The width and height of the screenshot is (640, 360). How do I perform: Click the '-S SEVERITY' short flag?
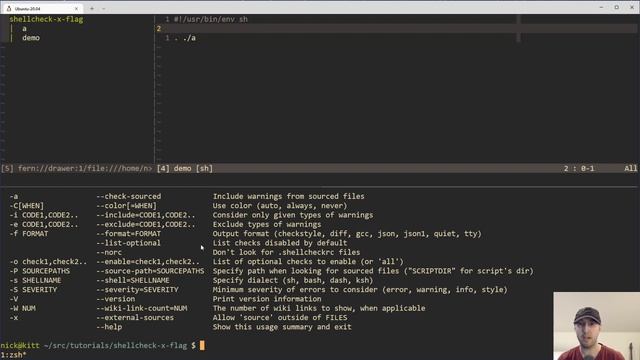pos(33,290)
